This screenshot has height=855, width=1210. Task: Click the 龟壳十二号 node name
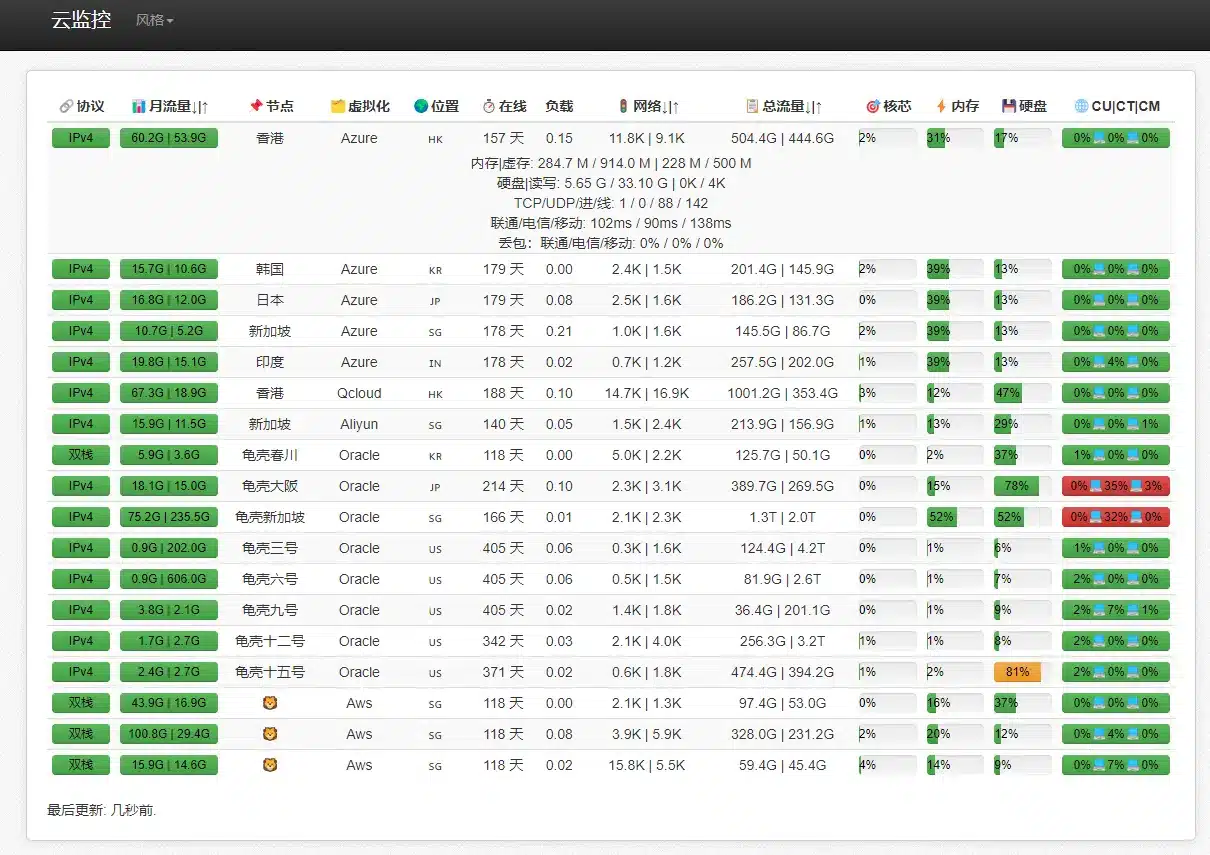click(x=270, y=641)
